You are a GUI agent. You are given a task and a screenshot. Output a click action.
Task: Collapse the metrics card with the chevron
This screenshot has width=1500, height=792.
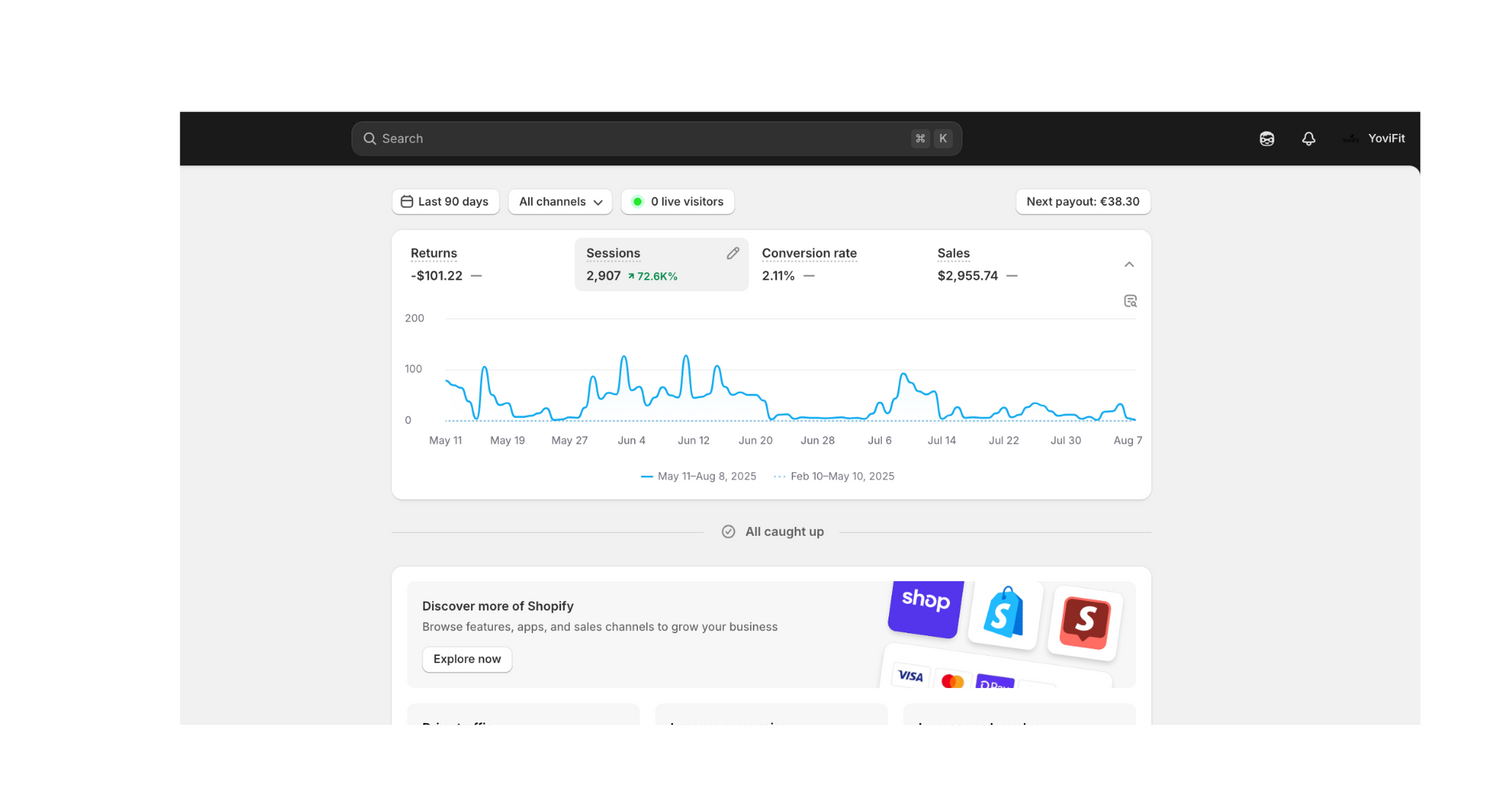[1129, 265]
